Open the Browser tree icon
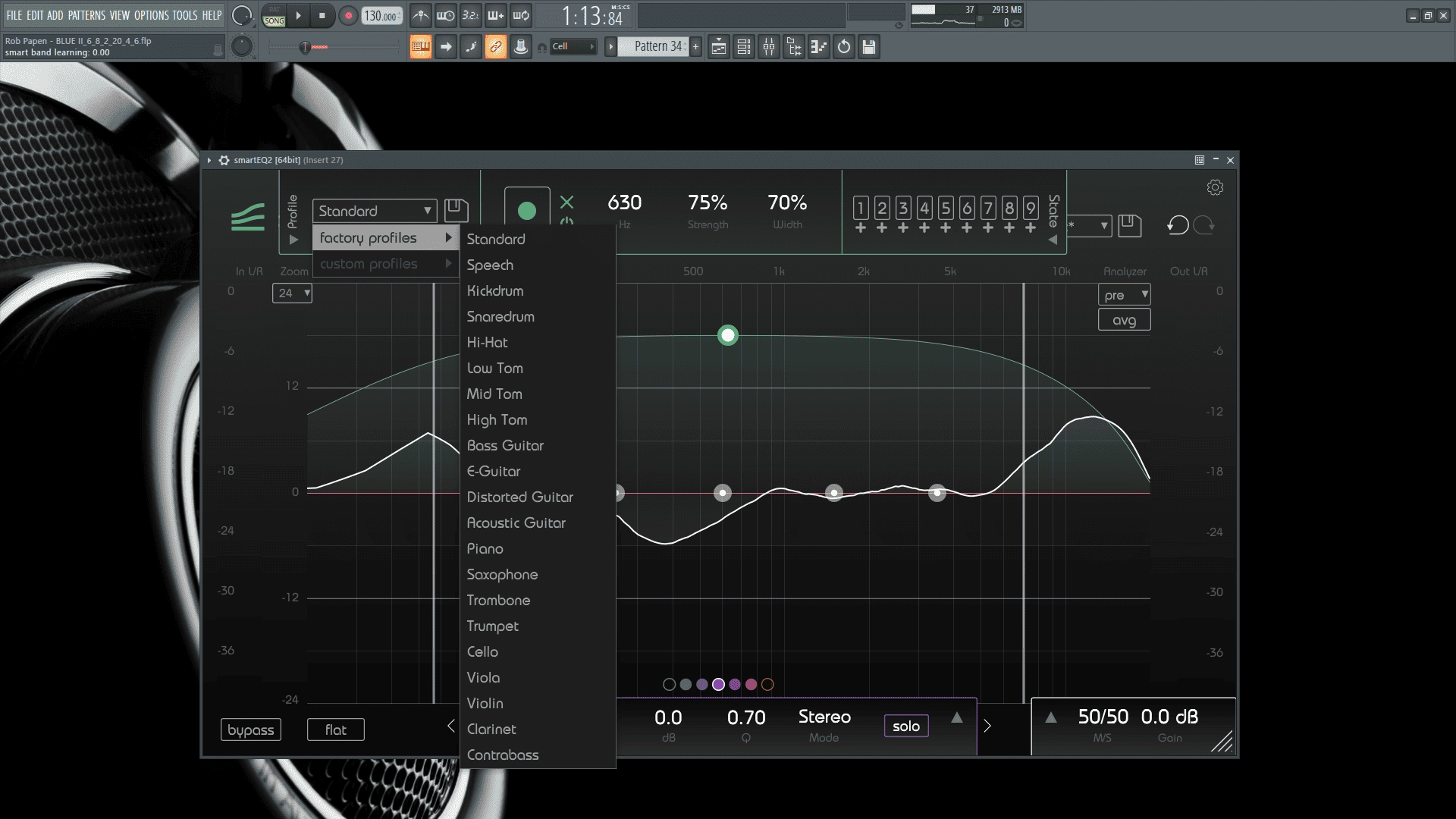The image size is (1456, 819). pos(794,47)
